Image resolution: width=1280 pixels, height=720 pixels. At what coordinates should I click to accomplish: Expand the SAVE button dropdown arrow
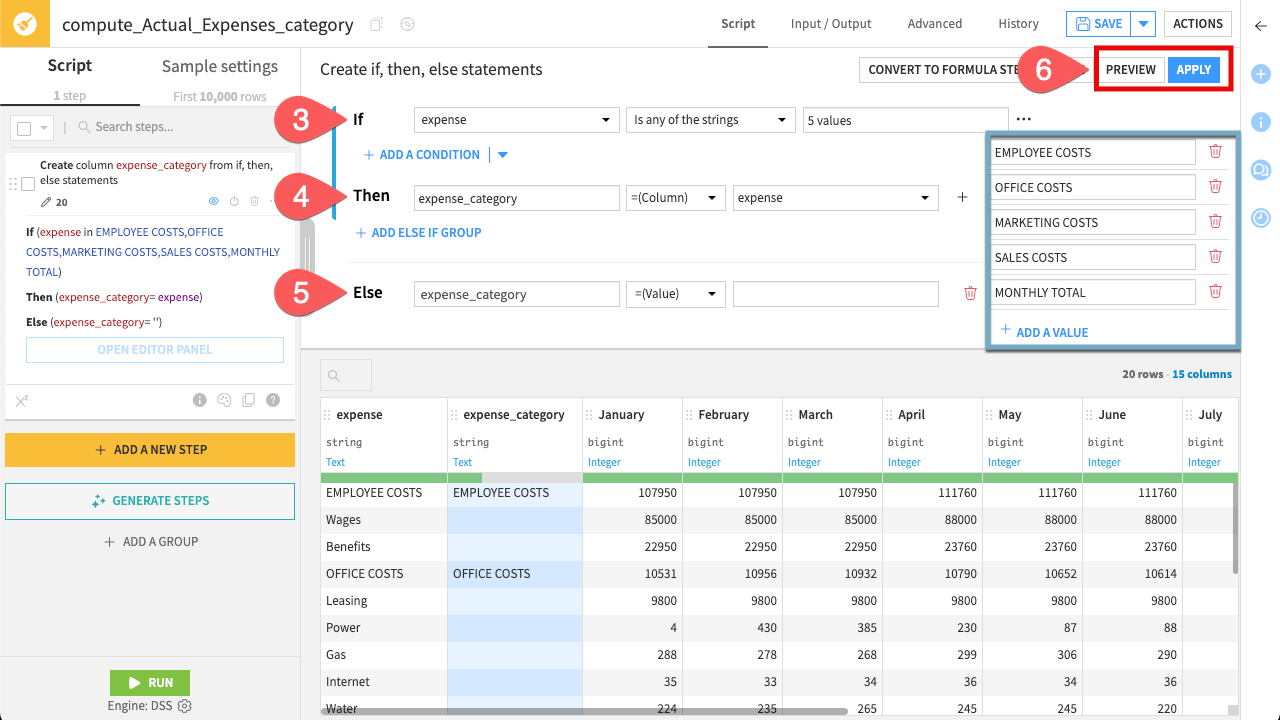(x=1142, y=23)
